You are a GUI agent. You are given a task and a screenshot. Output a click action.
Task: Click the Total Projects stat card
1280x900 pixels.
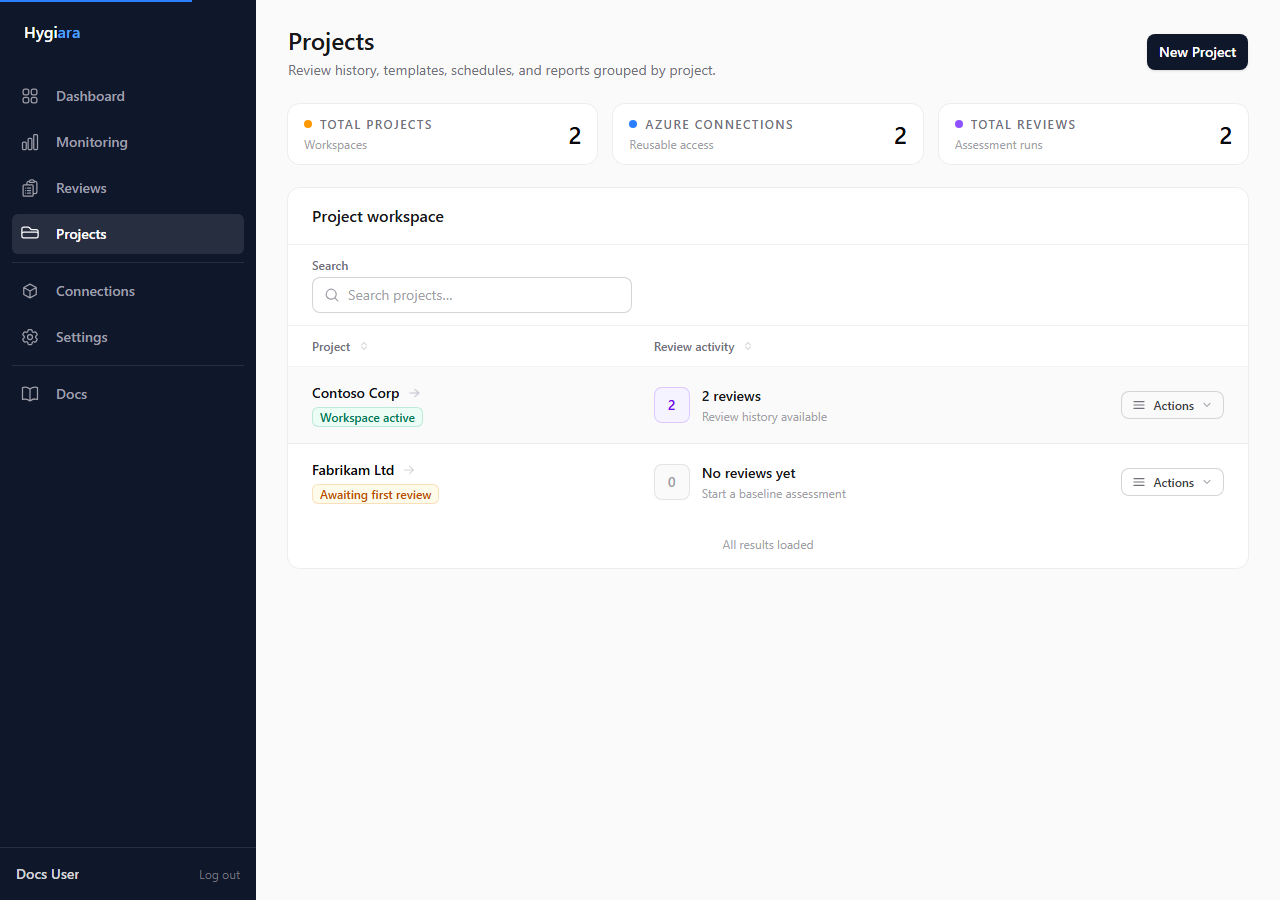443,134
